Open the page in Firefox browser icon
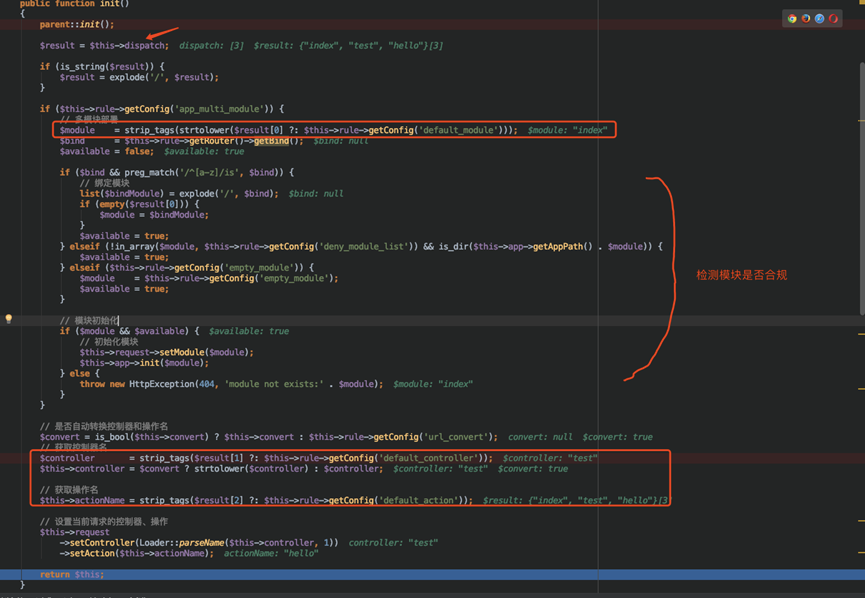 806,19
